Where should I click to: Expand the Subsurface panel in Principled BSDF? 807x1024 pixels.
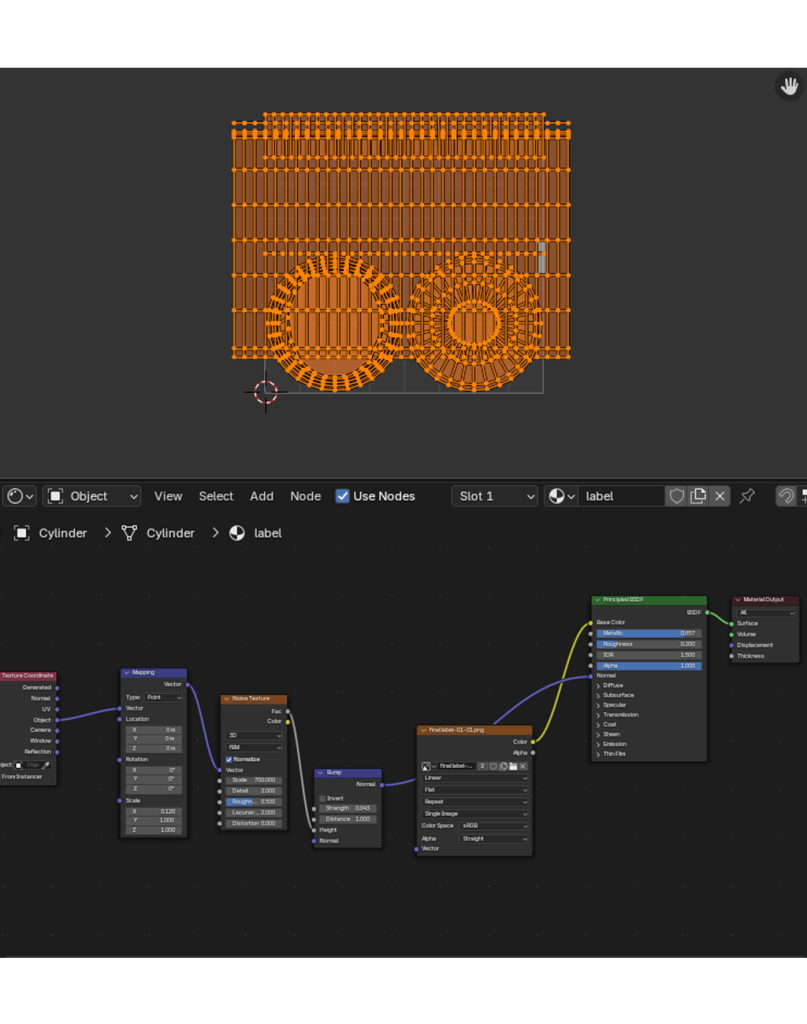[618, 695]
